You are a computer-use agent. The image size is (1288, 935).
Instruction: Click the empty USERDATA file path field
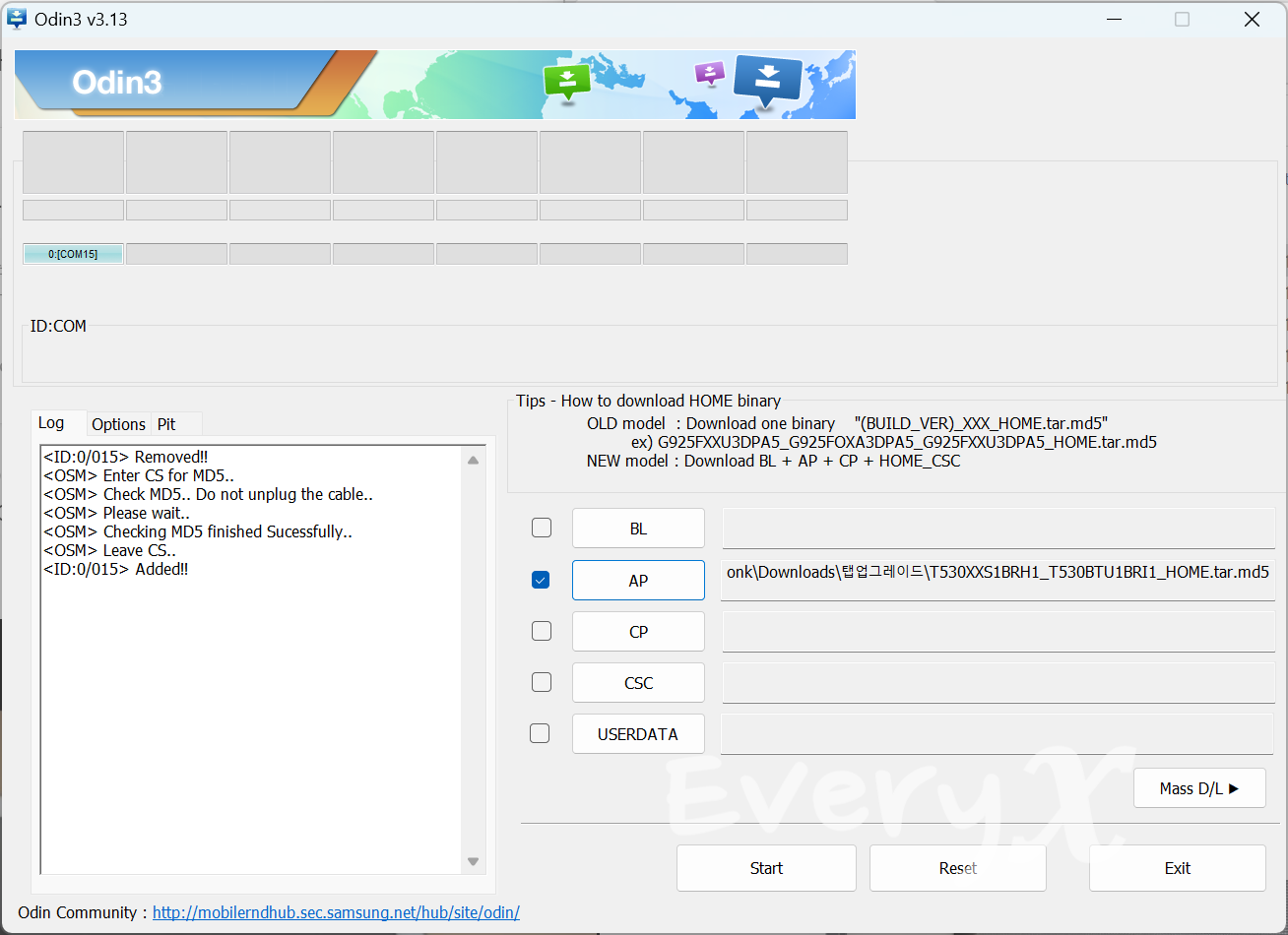pos(998,733)
